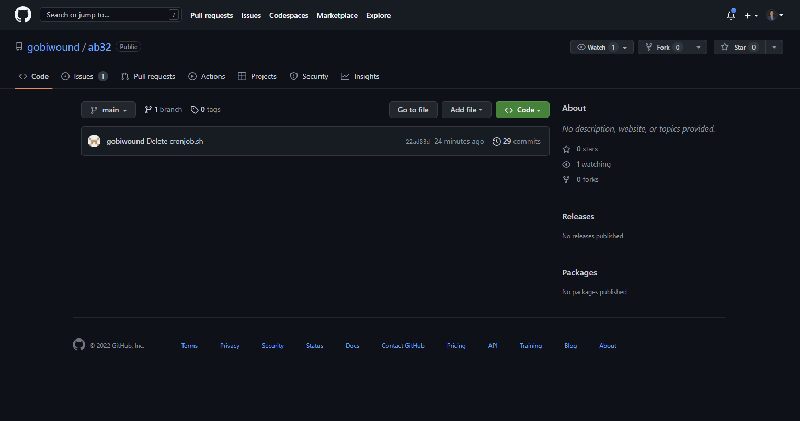View the 29 commits history
Image resolution: width=800 pixels, height=421 pixels.
click(x=516, y=141)
